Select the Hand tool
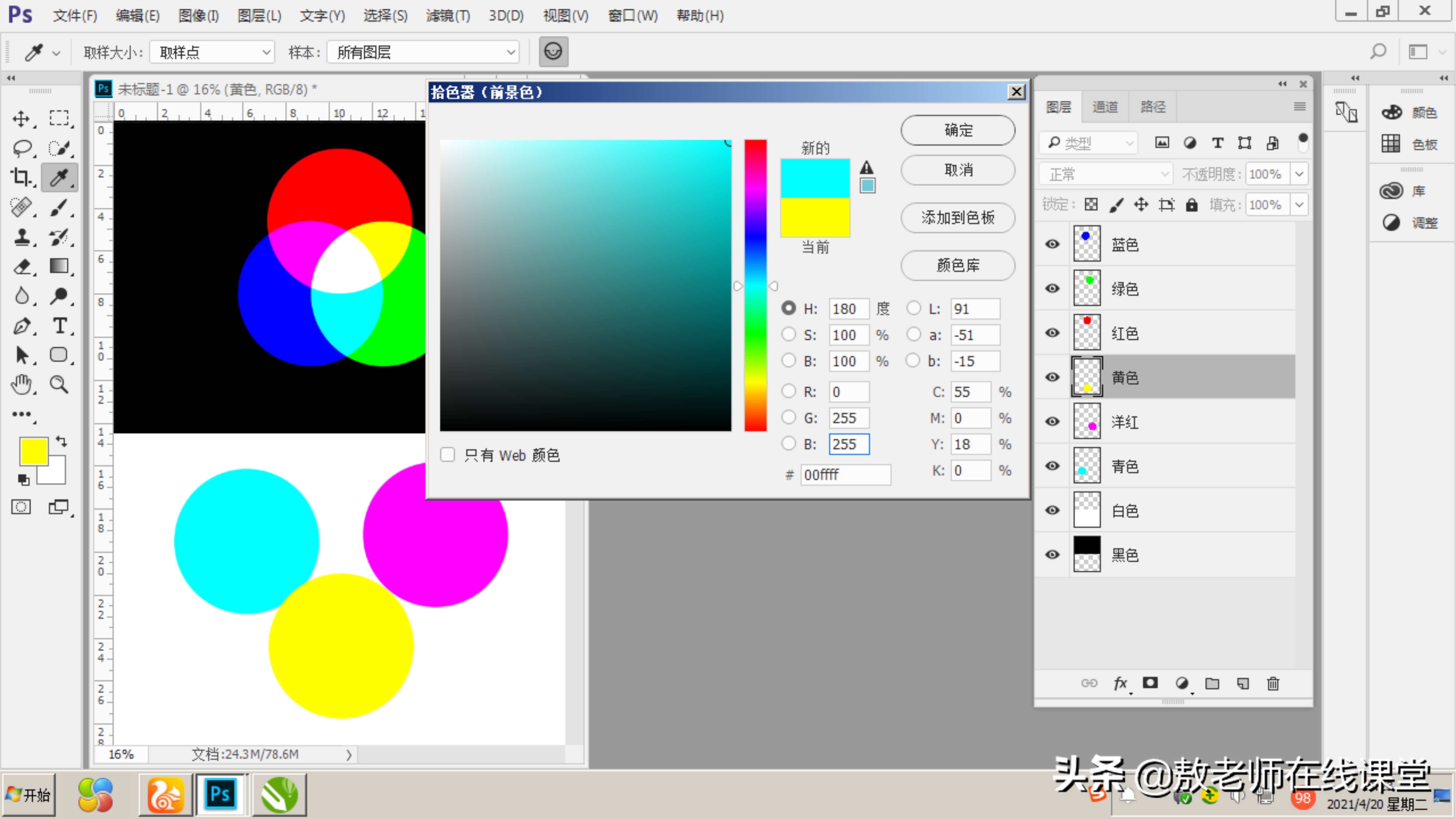 [22, 385]
